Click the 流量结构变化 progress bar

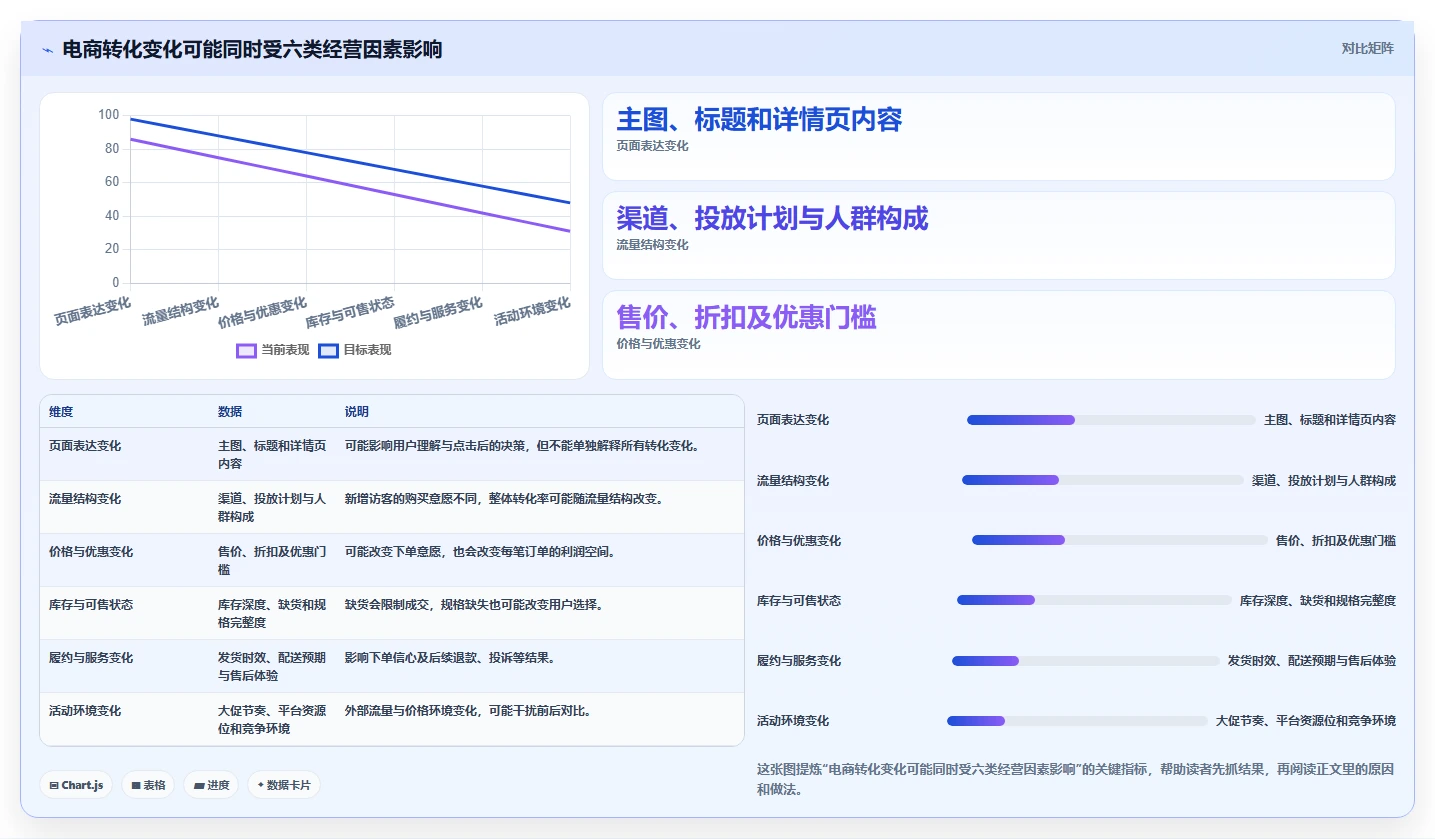tap(1103, 480)
